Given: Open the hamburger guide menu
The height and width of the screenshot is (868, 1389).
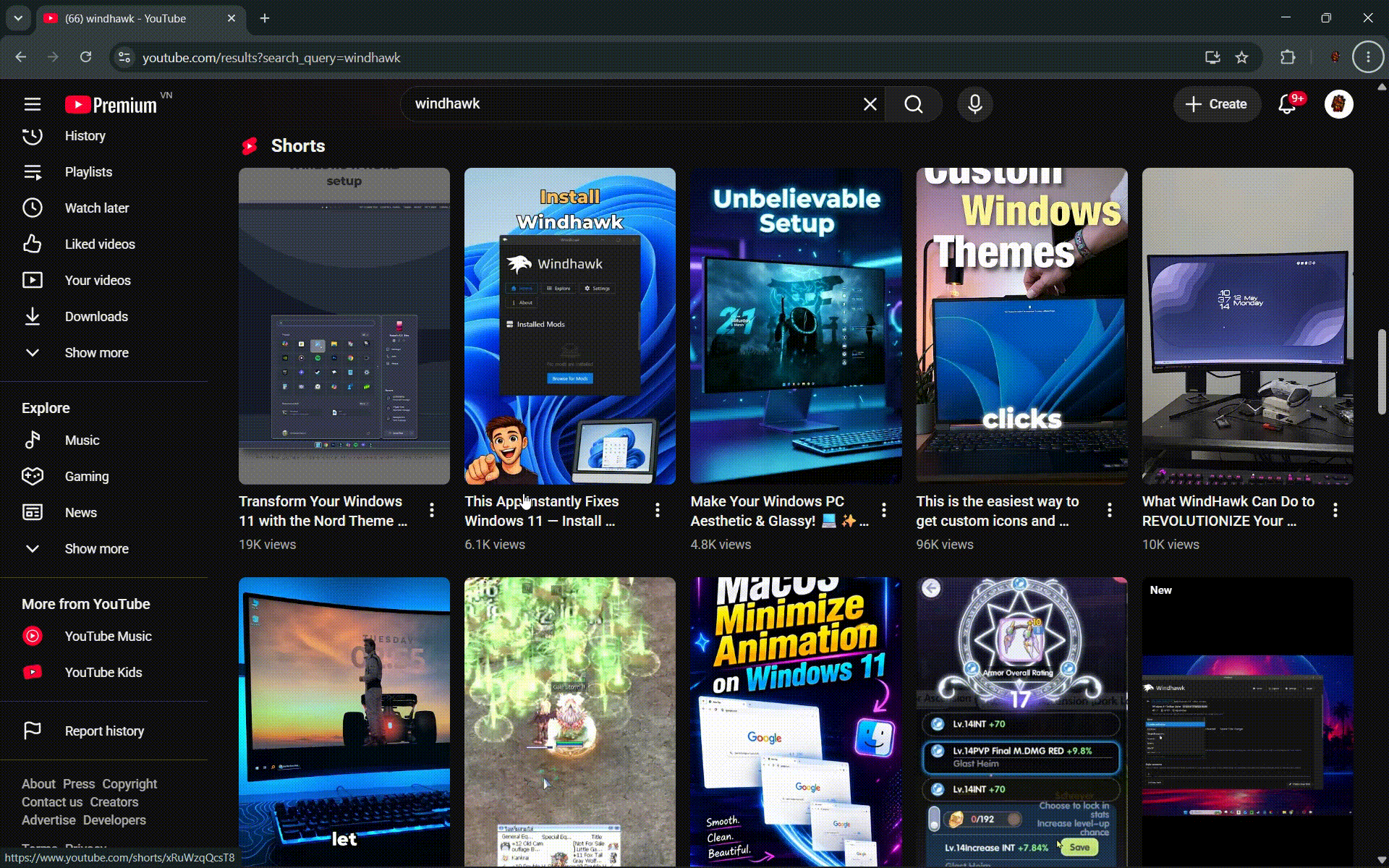Looking at the screenshot, I should [x=33, y=104].
